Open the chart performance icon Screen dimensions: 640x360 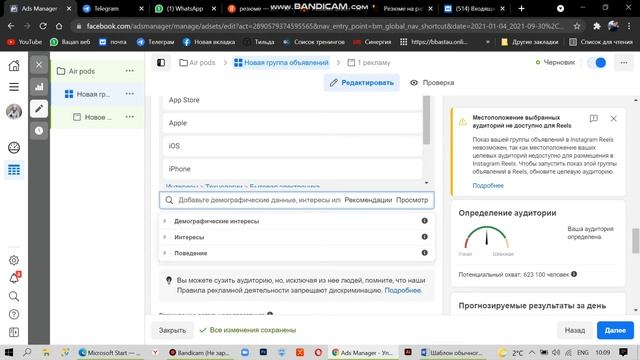click(x=39, y=87)
